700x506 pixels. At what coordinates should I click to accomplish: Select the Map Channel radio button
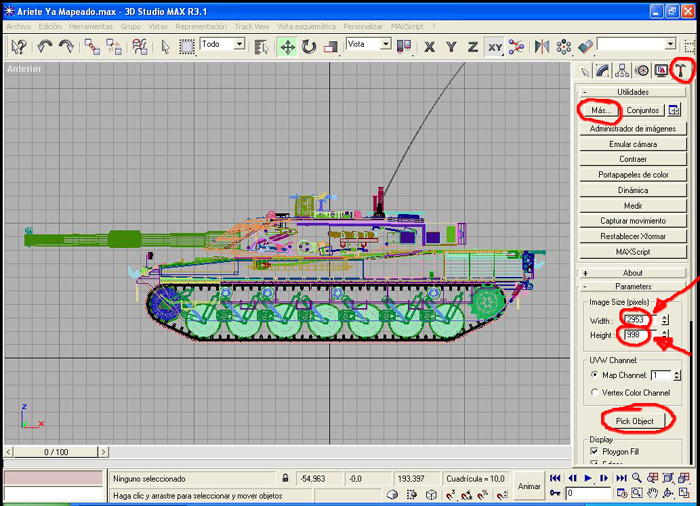(x=594, y=375)
